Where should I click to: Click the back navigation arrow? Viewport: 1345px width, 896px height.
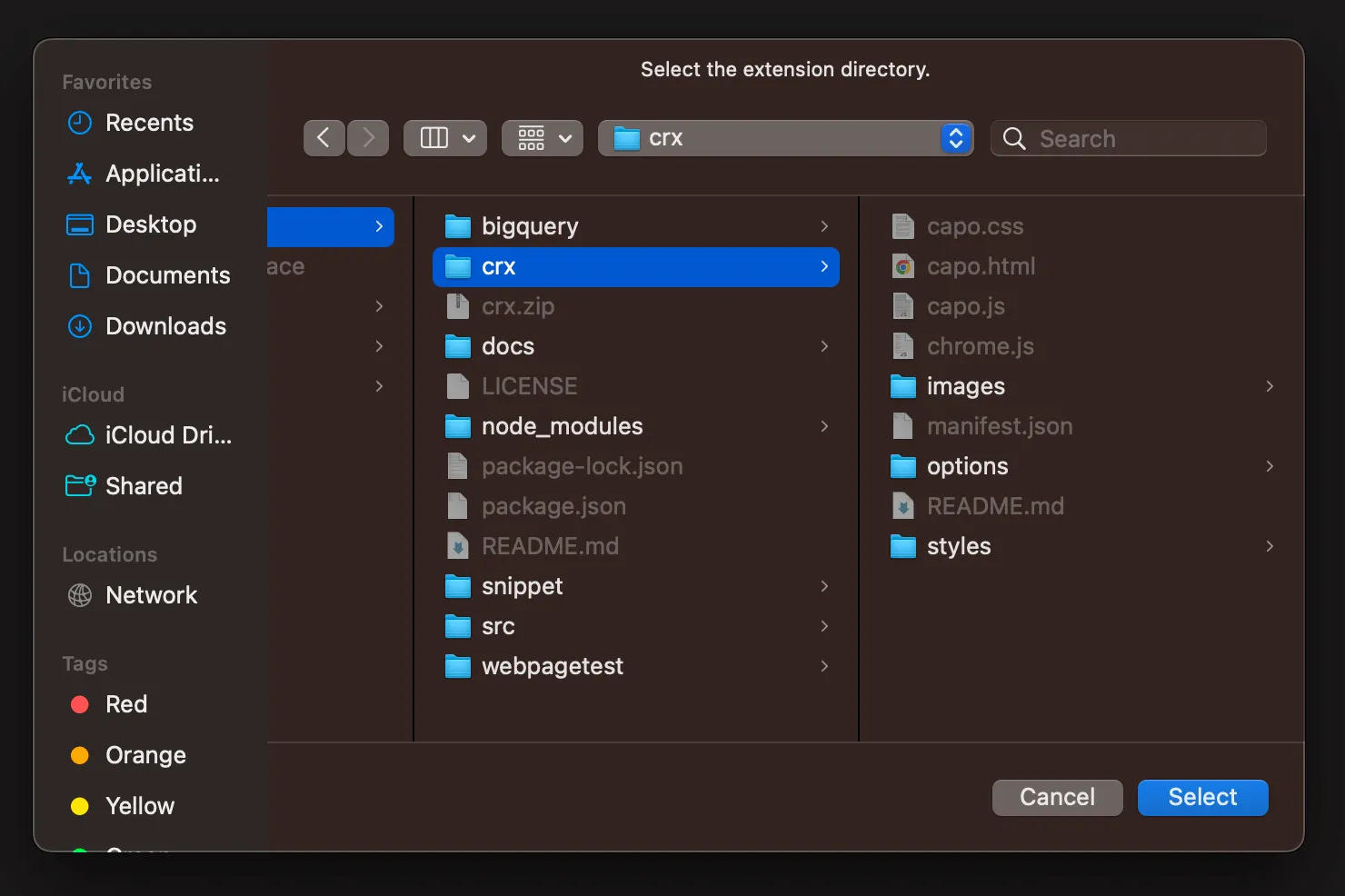[324, 137]
